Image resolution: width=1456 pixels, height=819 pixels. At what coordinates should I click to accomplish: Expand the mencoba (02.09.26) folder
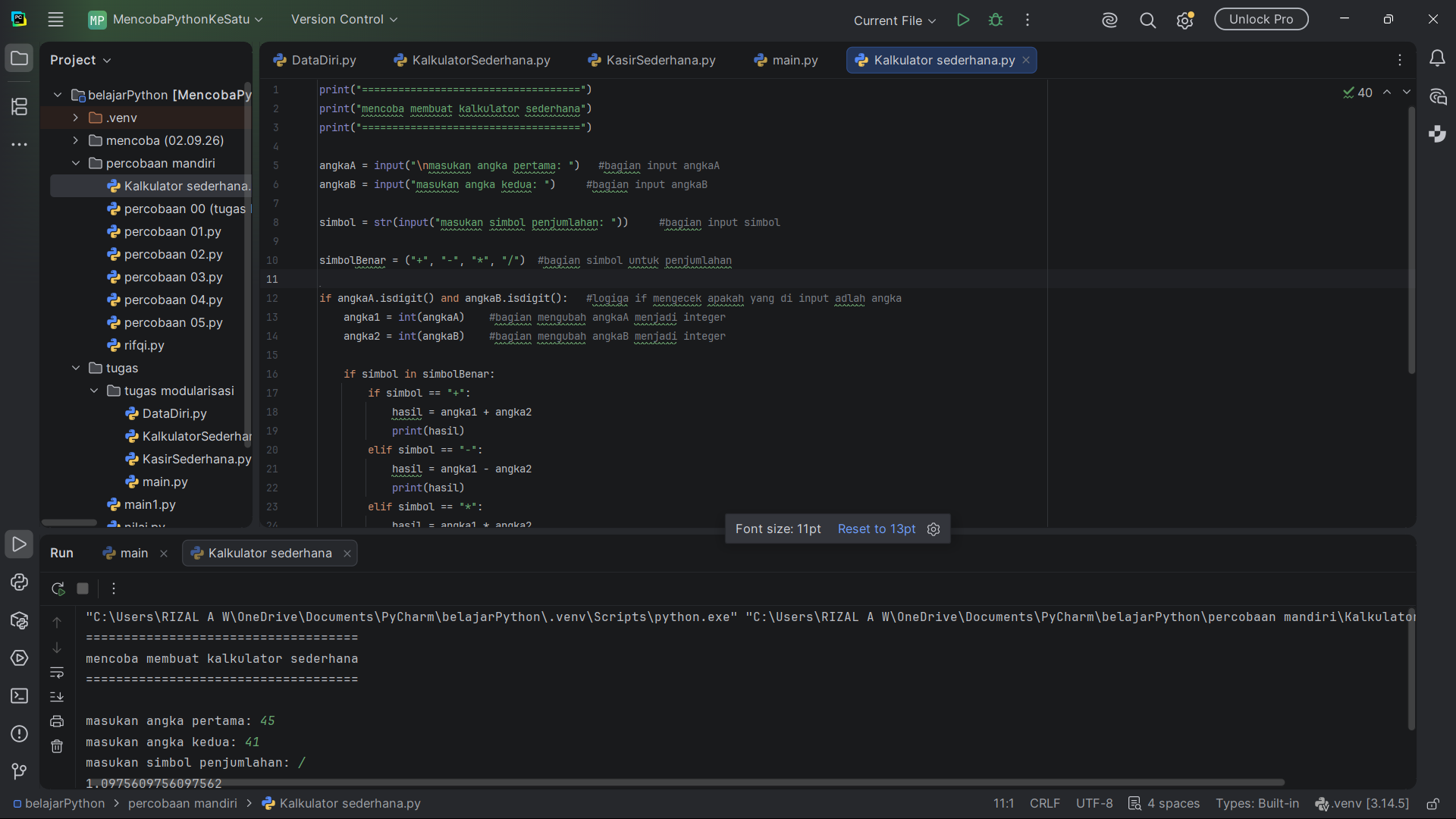76,140
